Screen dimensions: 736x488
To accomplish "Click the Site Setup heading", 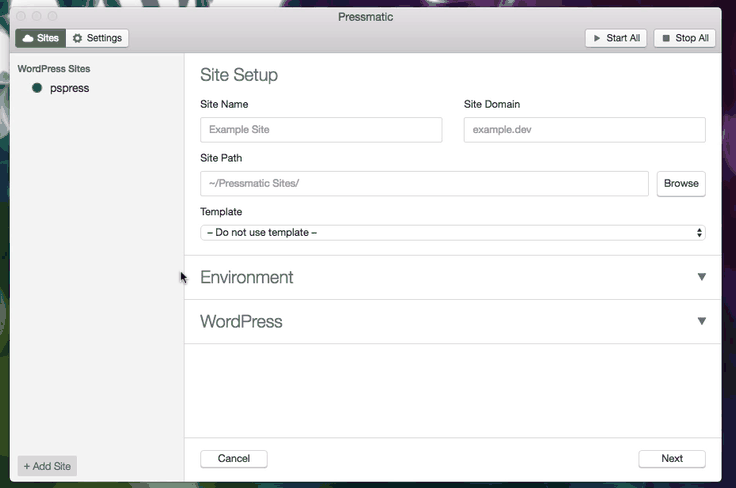I will [x=239, y=75].
